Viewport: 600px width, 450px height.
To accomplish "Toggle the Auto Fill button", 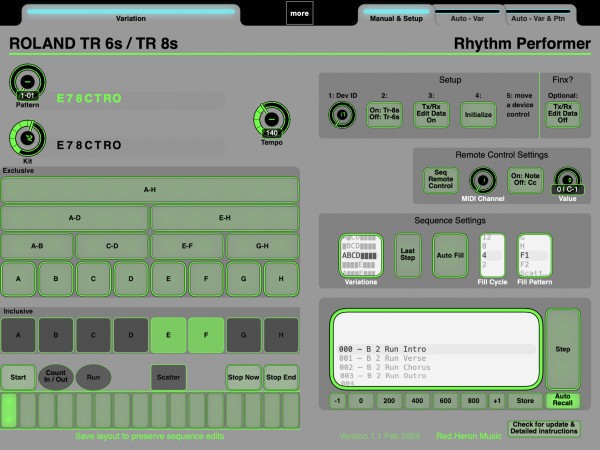I will point(450,255).
